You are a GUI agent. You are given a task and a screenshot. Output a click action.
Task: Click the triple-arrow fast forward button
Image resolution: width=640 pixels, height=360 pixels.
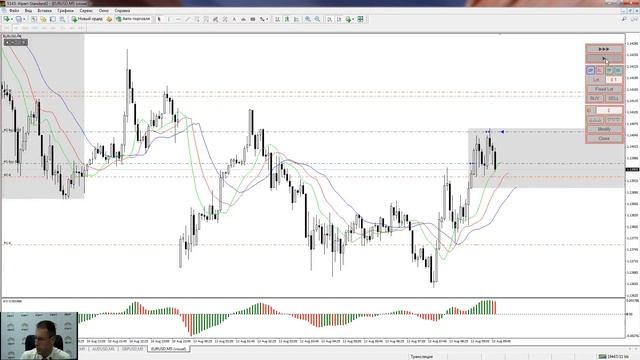tap(604, 49)
